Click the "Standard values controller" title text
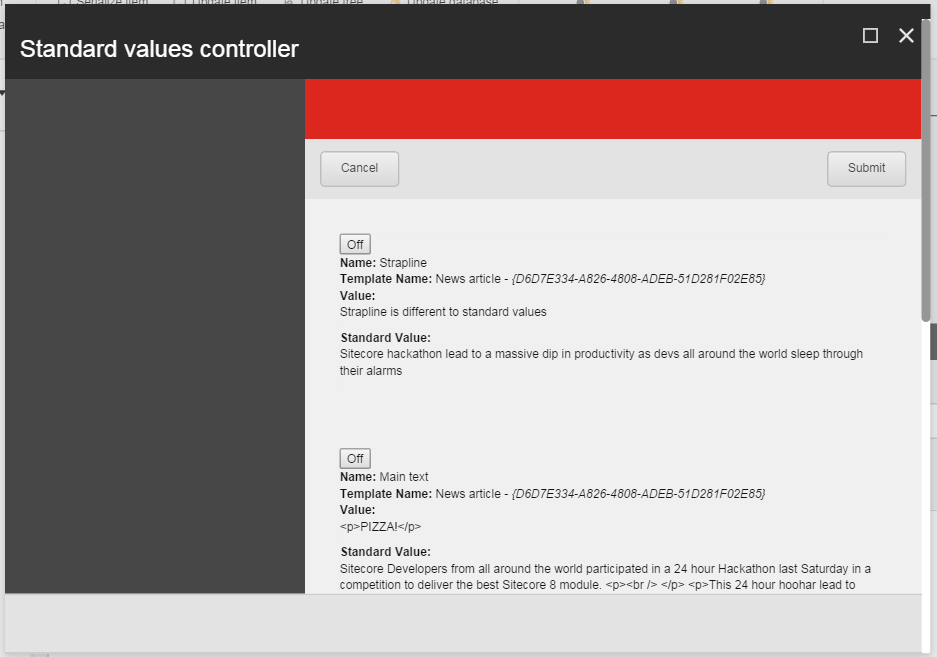Screen dimensions: 937x657 click(159, 49)
